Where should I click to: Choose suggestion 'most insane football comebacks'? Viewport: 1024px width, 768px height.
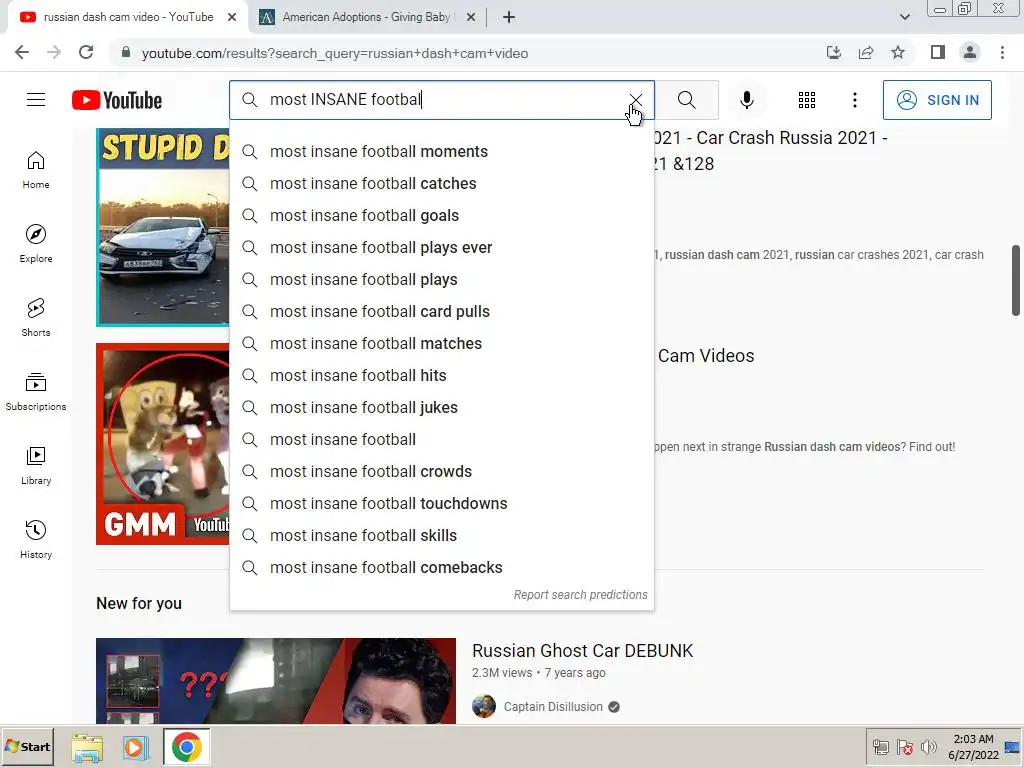(x=441, y=568)
